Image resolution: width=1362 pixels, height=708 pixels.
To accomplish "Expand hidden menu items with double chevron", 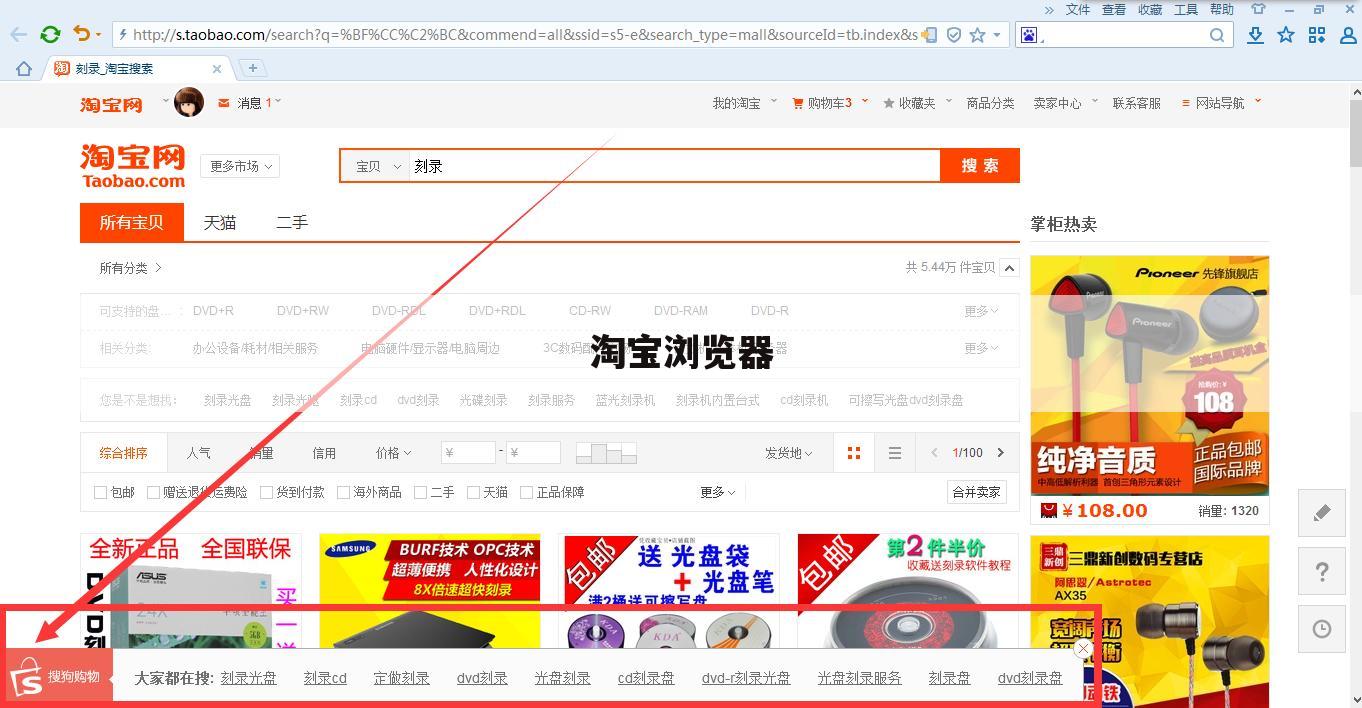I will 1049,9.
